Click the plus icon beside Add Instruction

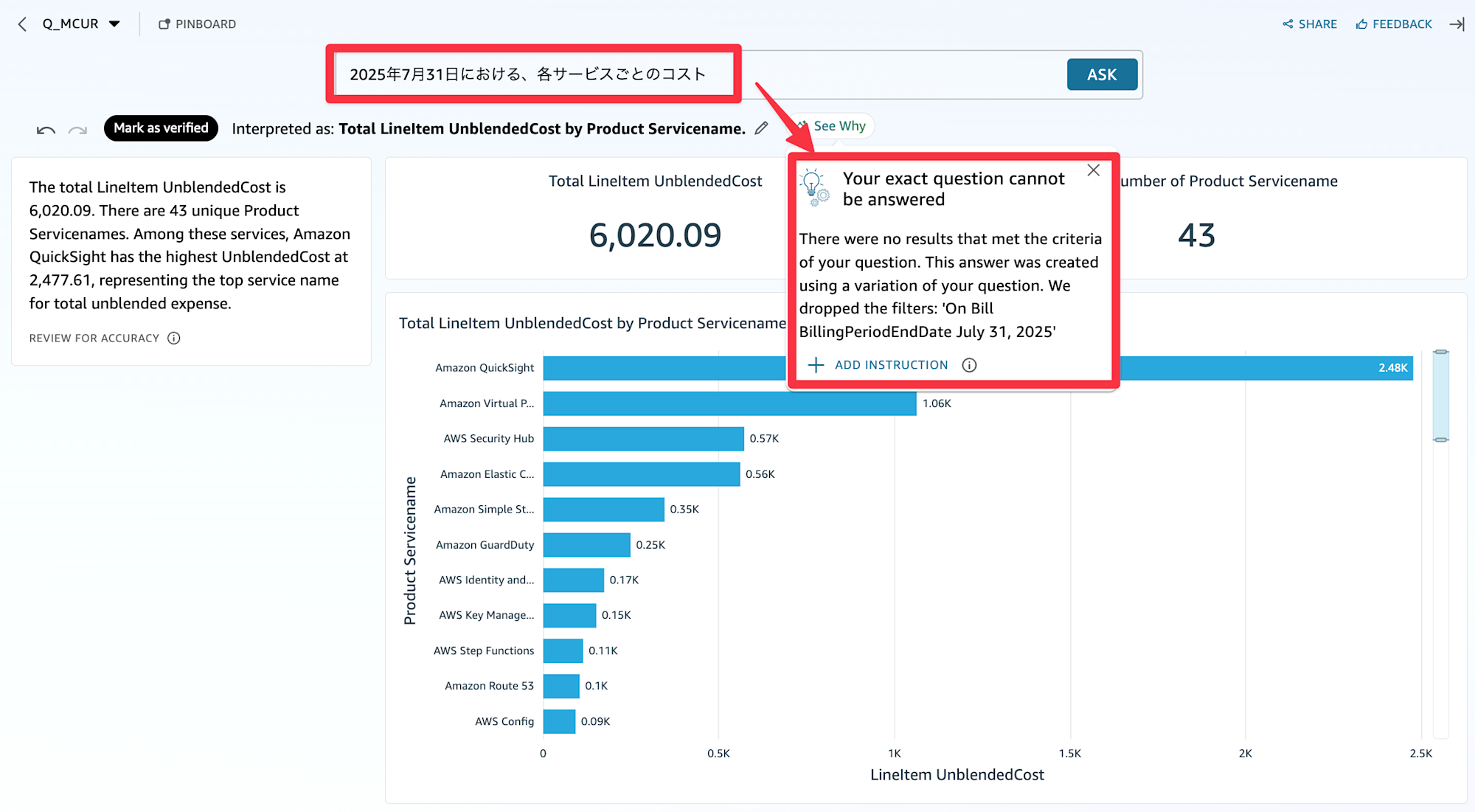pyautogui.click(x=816, y=365)
